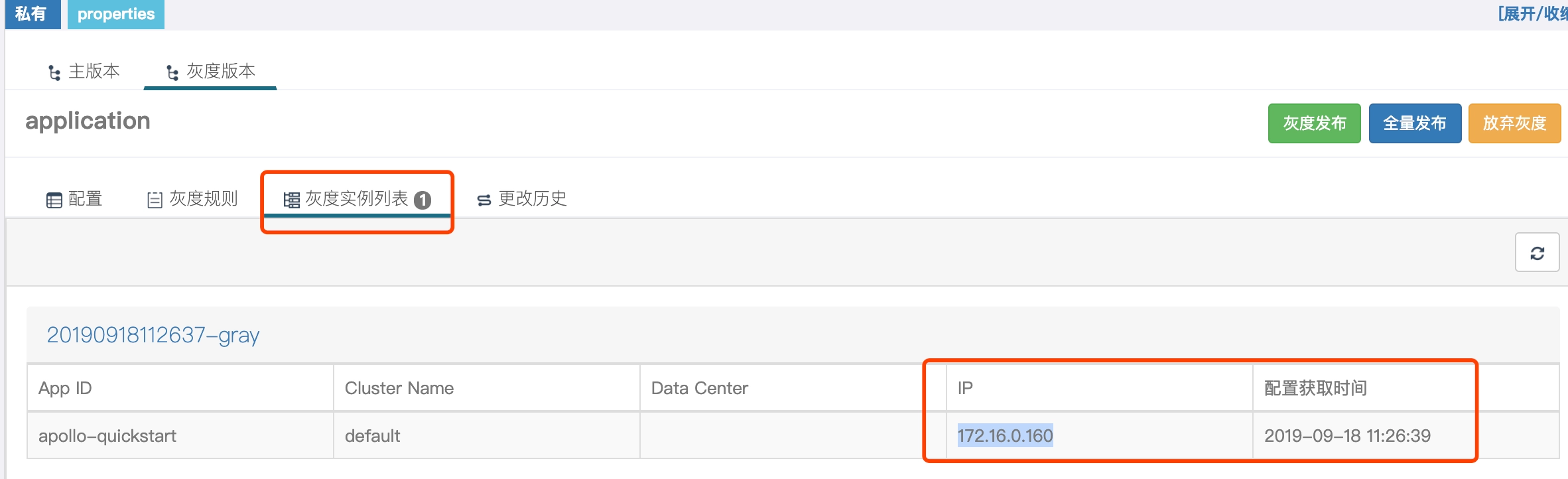Open the 配置 sub-tab
The width and height of the screenshot is (1568, 479).
point(74,198)
